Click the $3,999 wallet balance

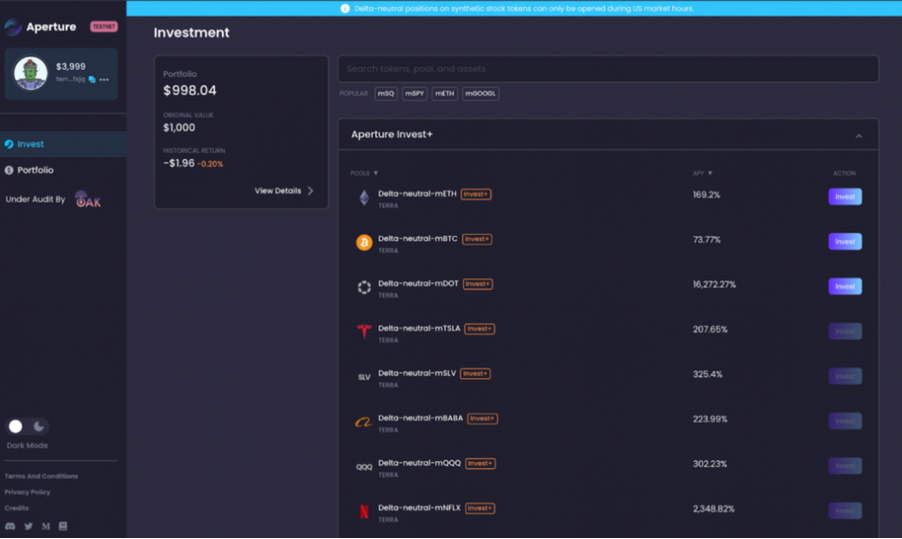(x=71, y=67)
